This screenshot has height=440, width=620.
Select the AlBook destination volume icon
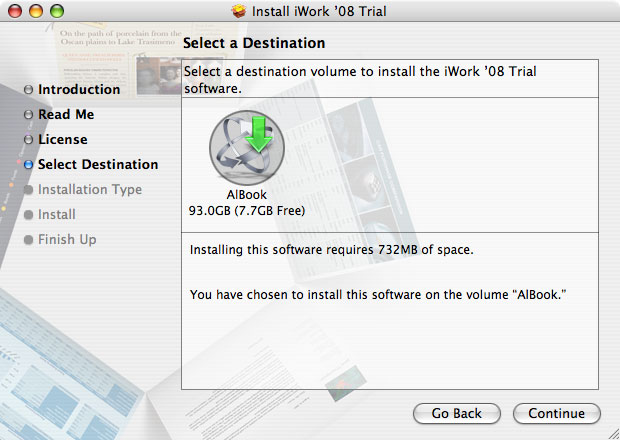click(x=247, y=148)
